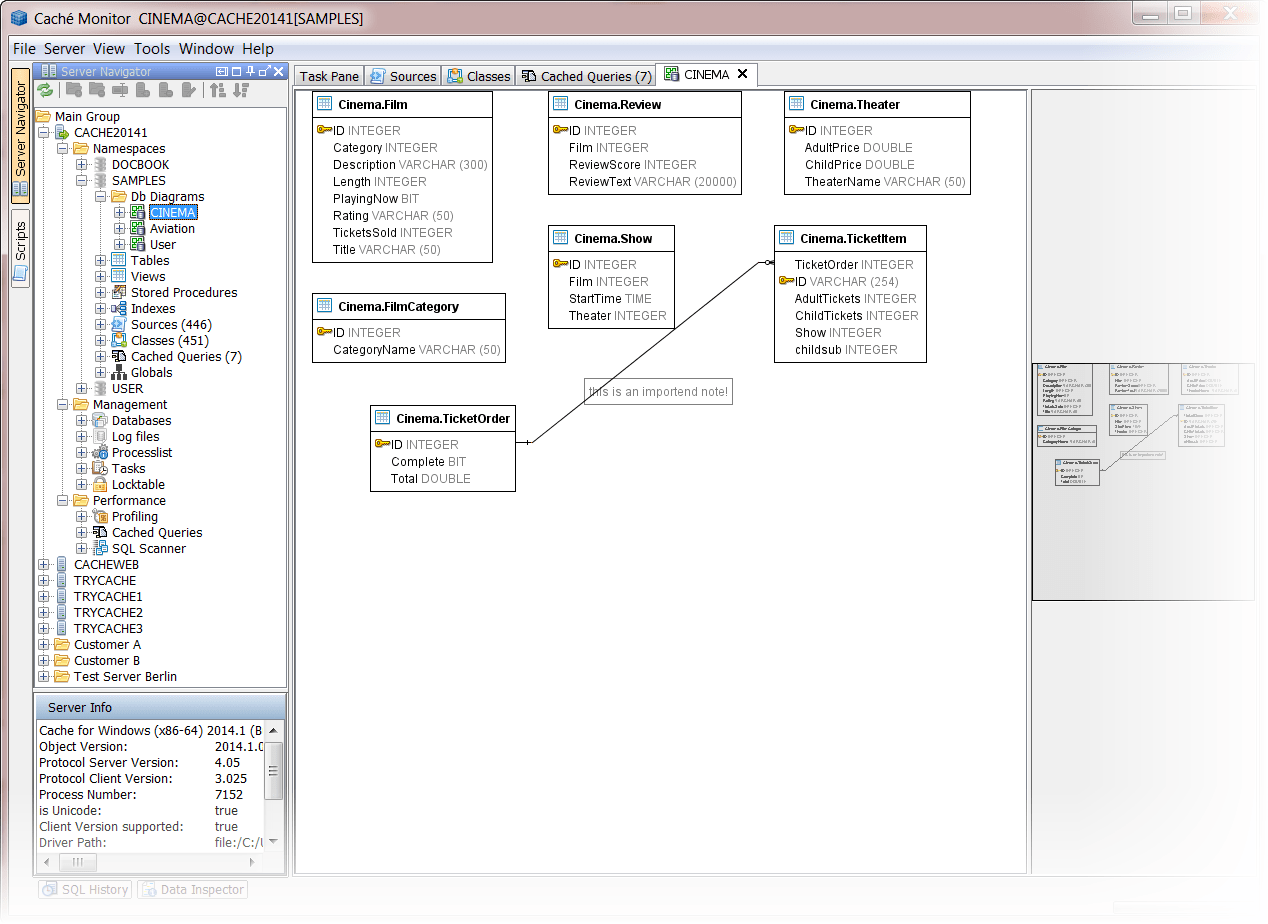
Task: Expand the Stored Procedures node
Action: click(x=101, y=293)
